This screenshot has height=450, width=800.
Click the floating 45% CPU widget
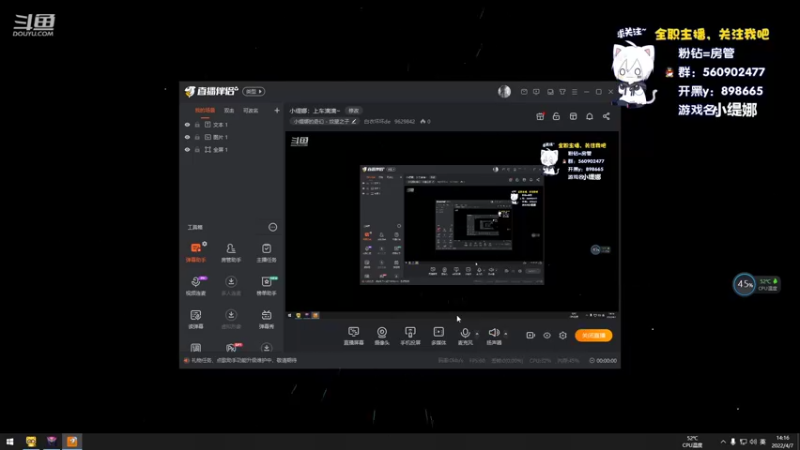tap(756, 284)
